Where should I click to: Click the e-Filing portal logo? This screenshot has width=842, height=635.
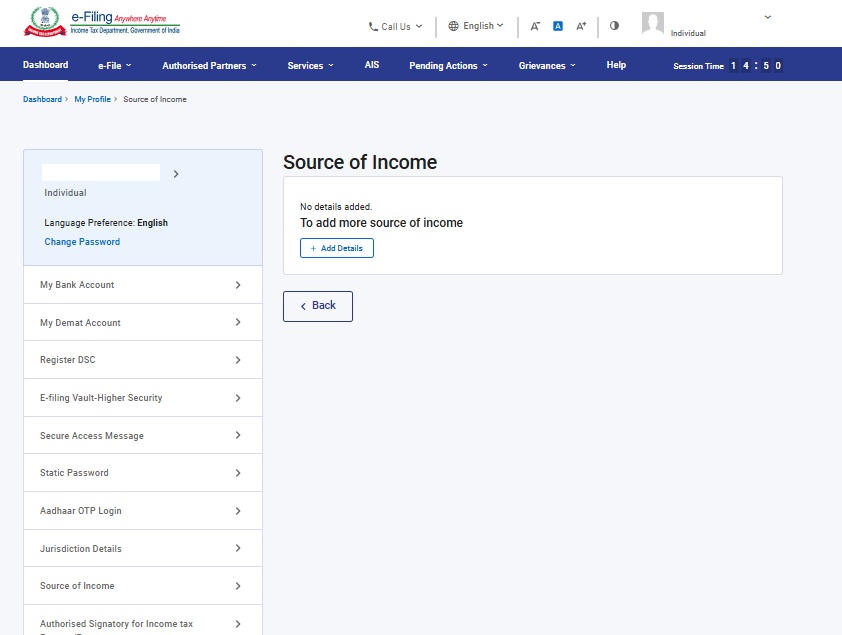[102, 22]
